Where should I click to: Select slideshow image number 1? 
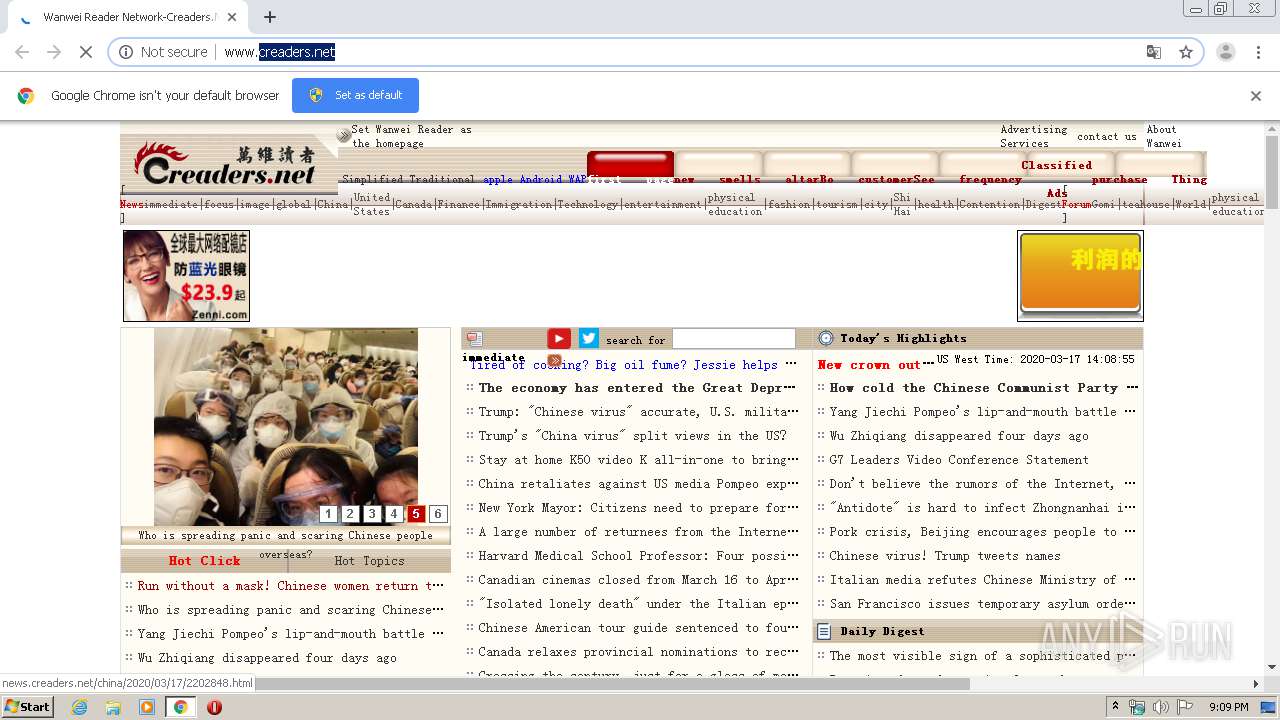(329, 514)
